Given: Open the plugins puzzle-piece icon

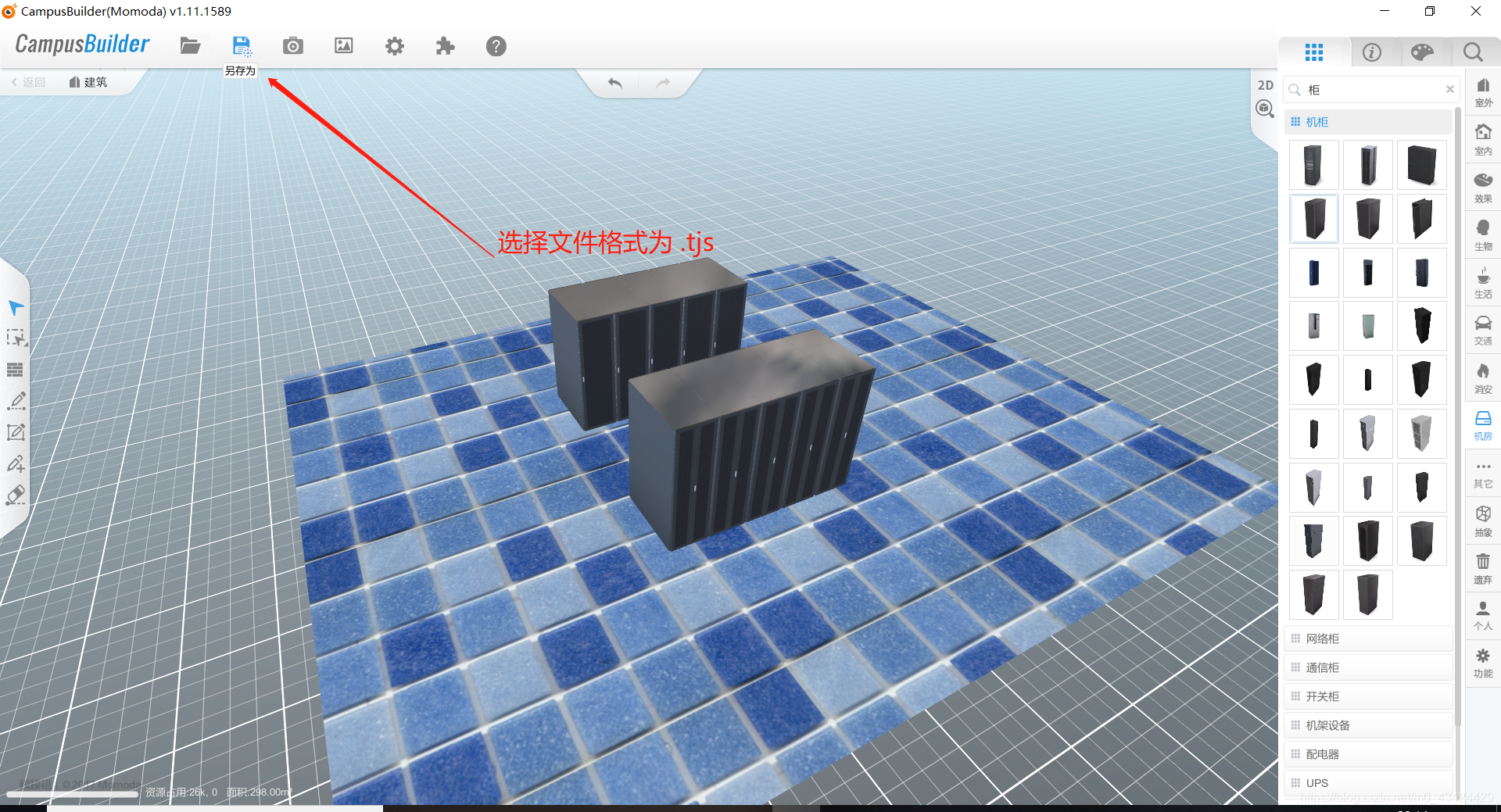Looking at the screenshot, I should click(445, 46).
